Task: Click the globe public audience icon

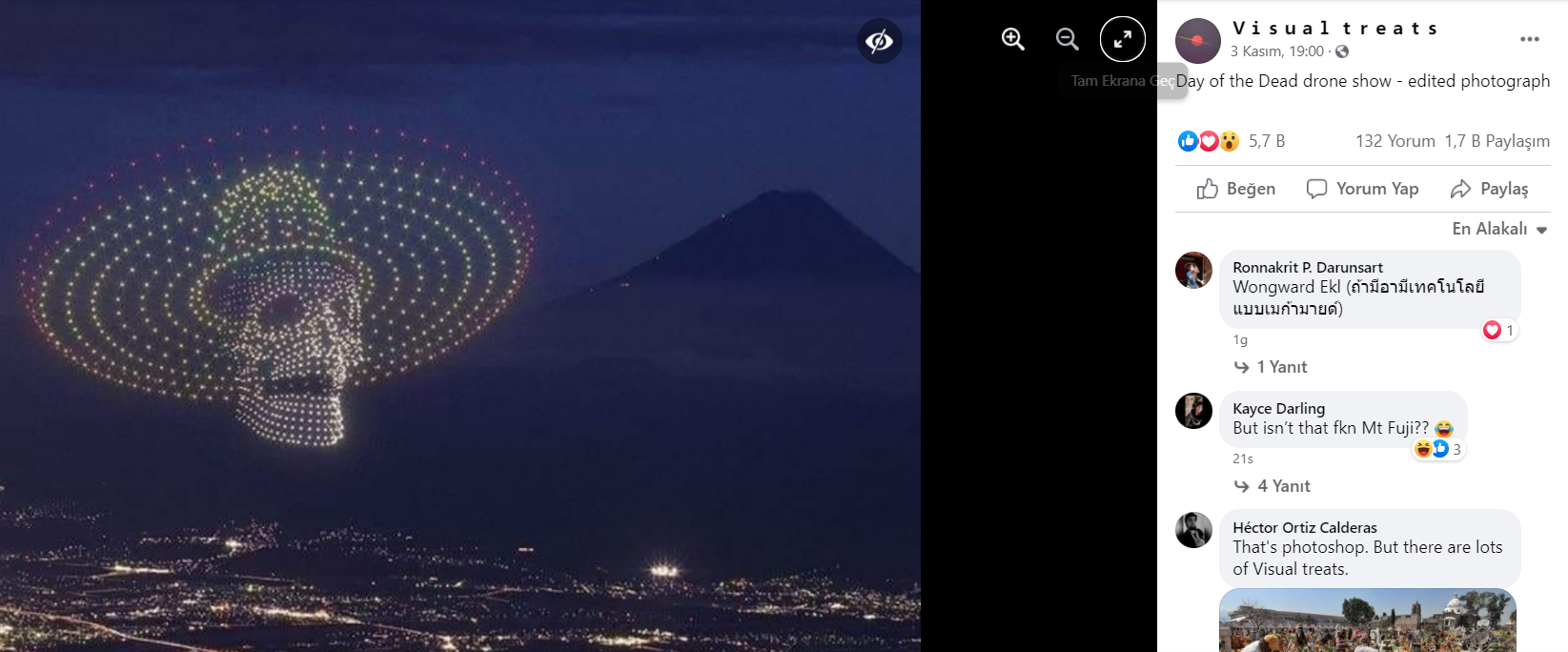Action: [x=1342, y=51]
